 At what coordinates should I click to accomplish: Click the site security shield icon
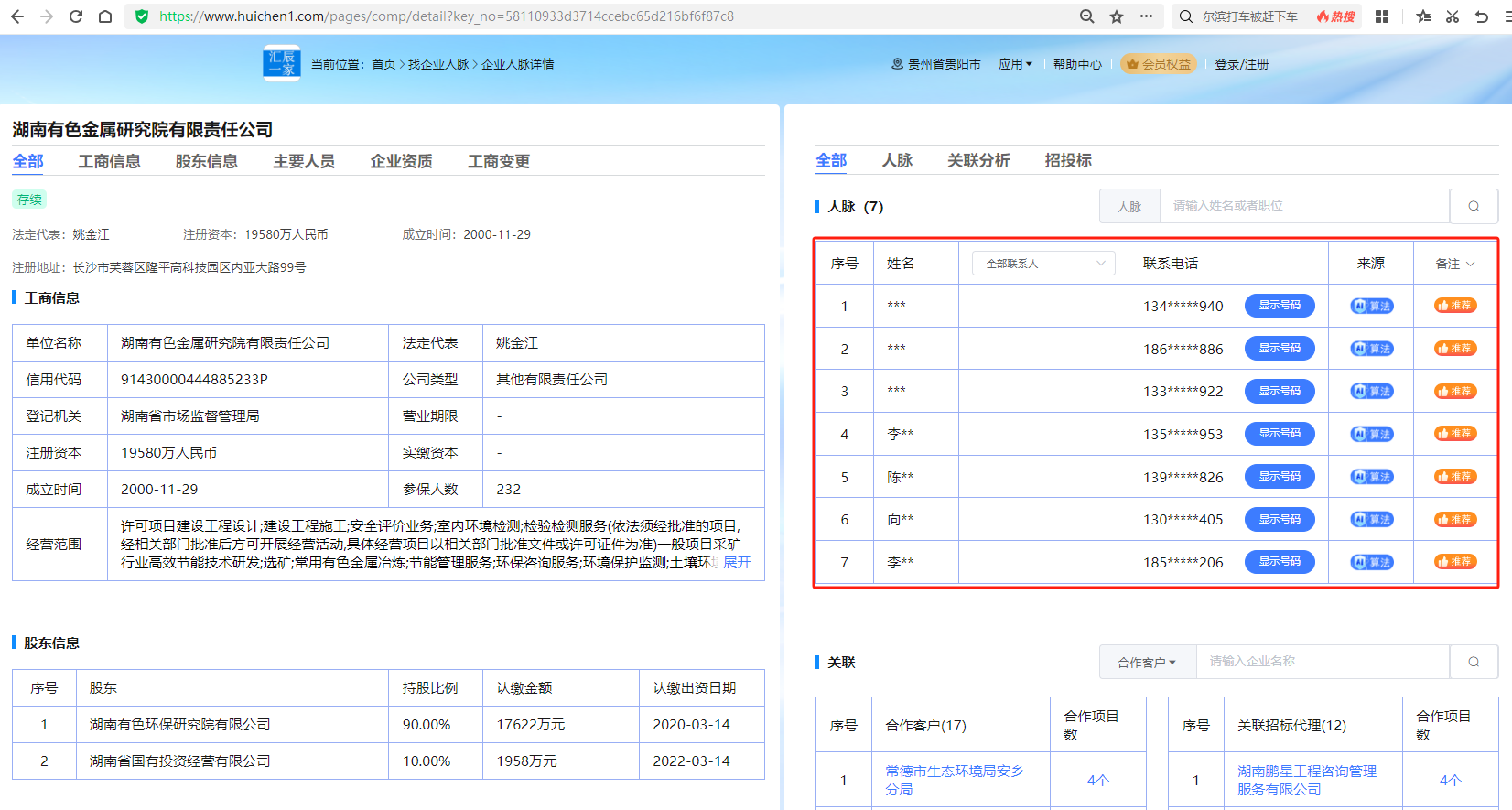point(141,16)
